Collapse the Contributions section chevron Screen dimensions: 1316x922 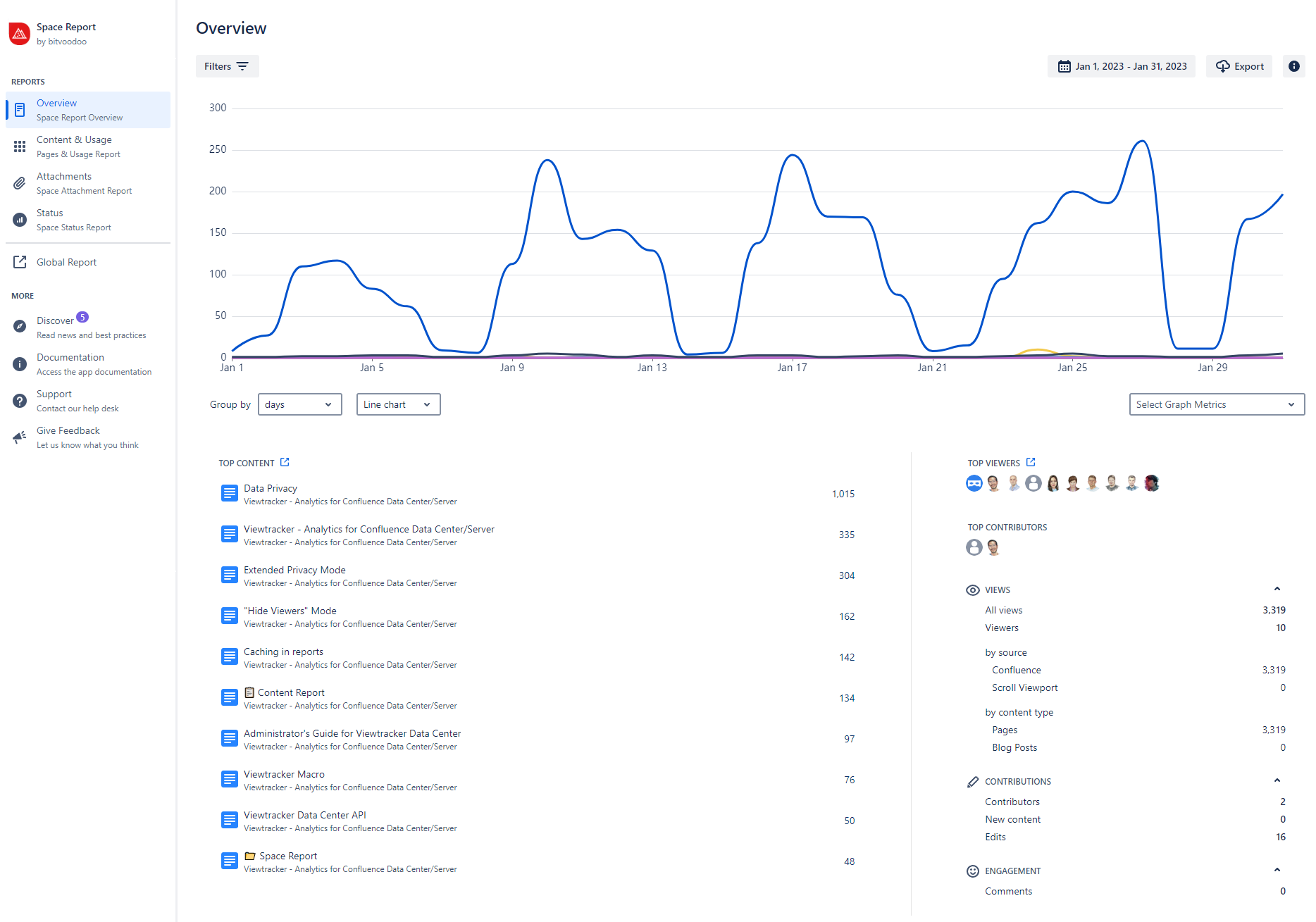pyautogui.click(x=1277, y=780)
